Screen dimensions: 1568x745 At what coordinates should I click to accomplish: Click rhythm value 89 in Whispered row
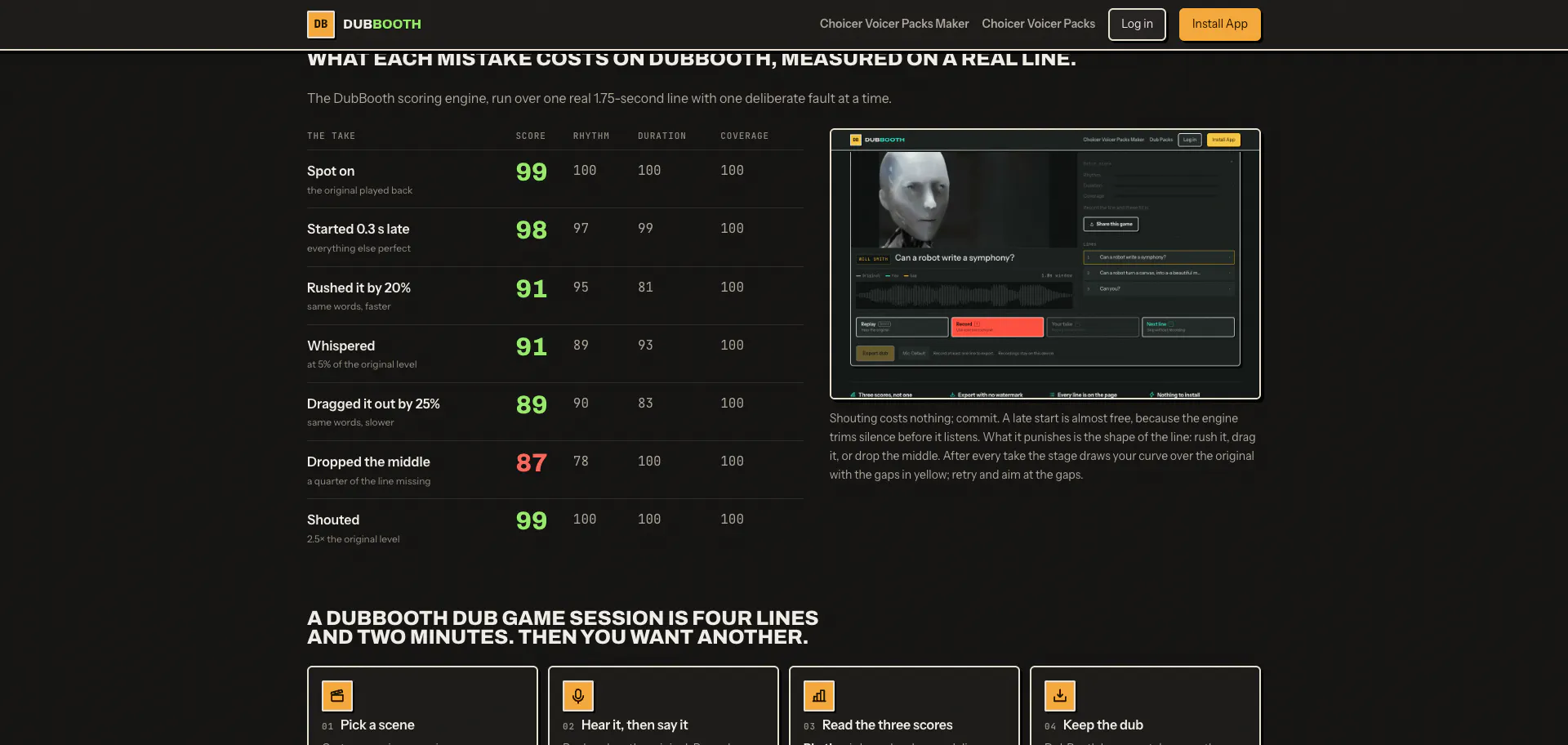coord(581,346)
